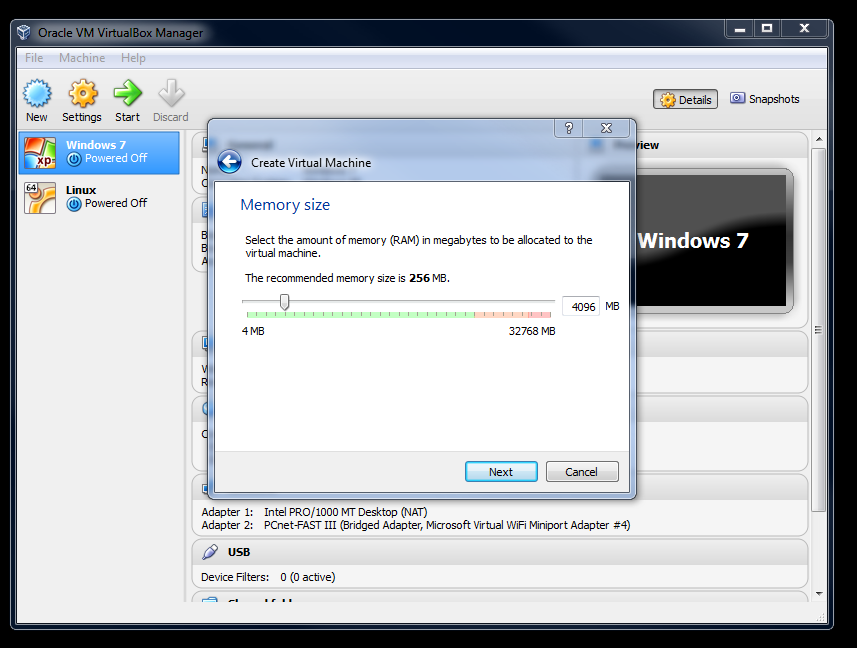The width and height of the screenshot is (857, 648).
Task: Minimize the VirtualBox Manager window
Action: tap(740, 28)
